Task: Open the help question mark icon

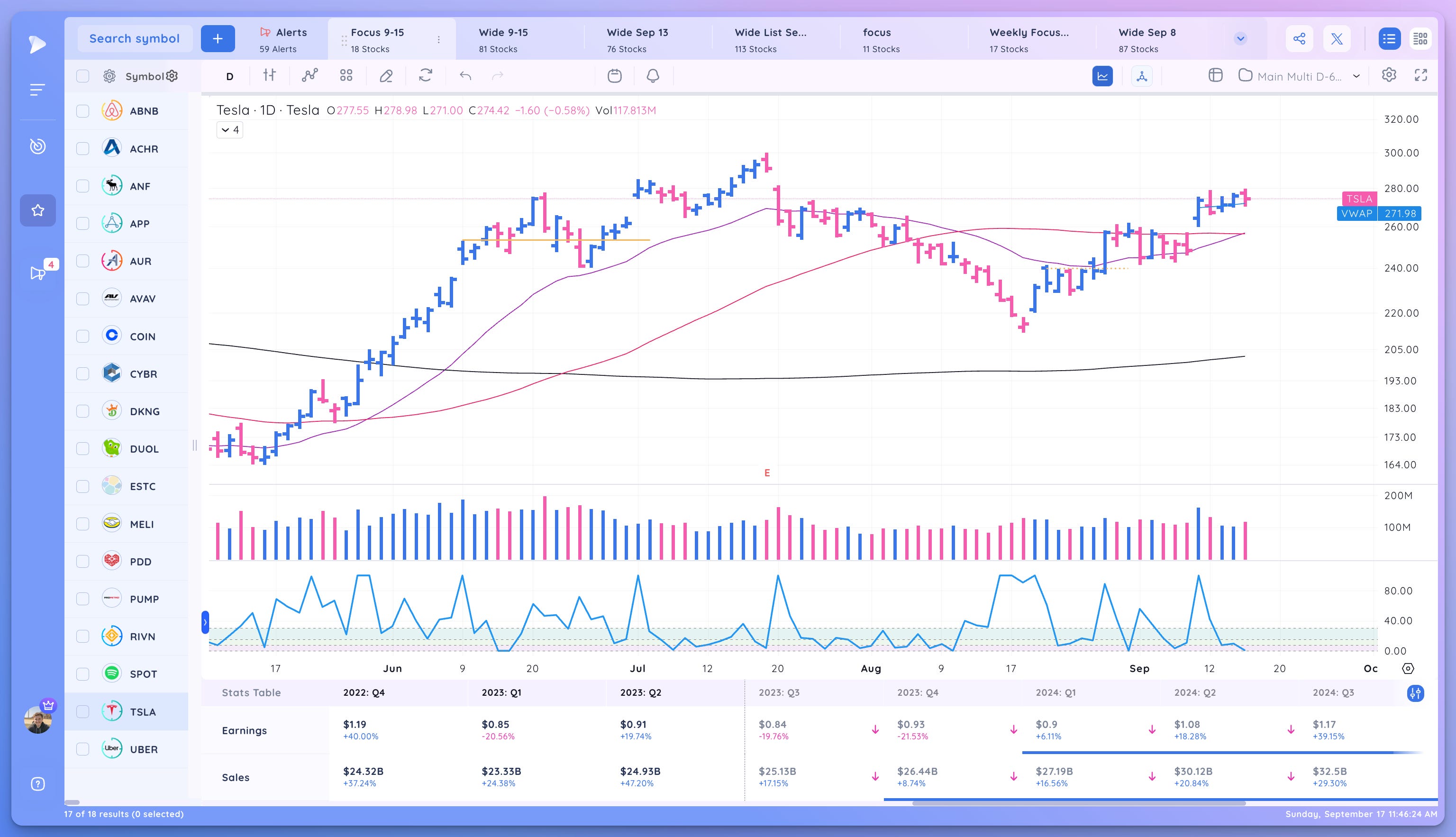Action: click(38, 784)
